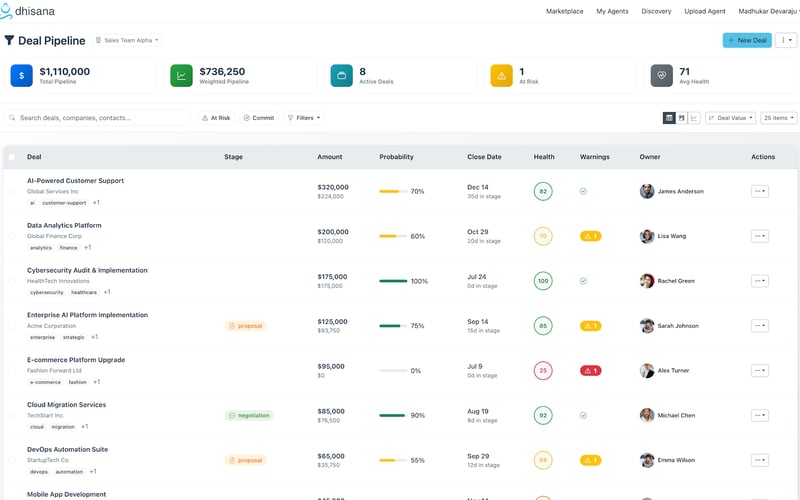Click warning badge on Data Analytics Platform
800x500 pixels.
(590, 236)
